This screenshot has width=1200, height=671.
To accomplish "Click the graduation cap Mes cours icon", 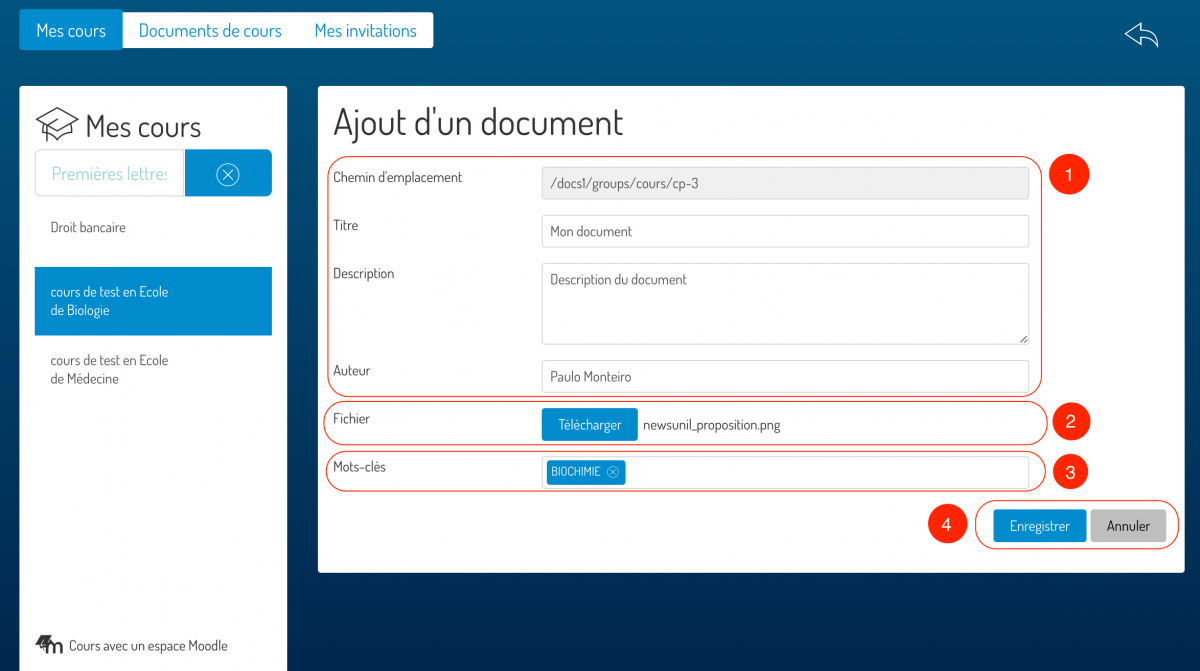I will (57, 125).
